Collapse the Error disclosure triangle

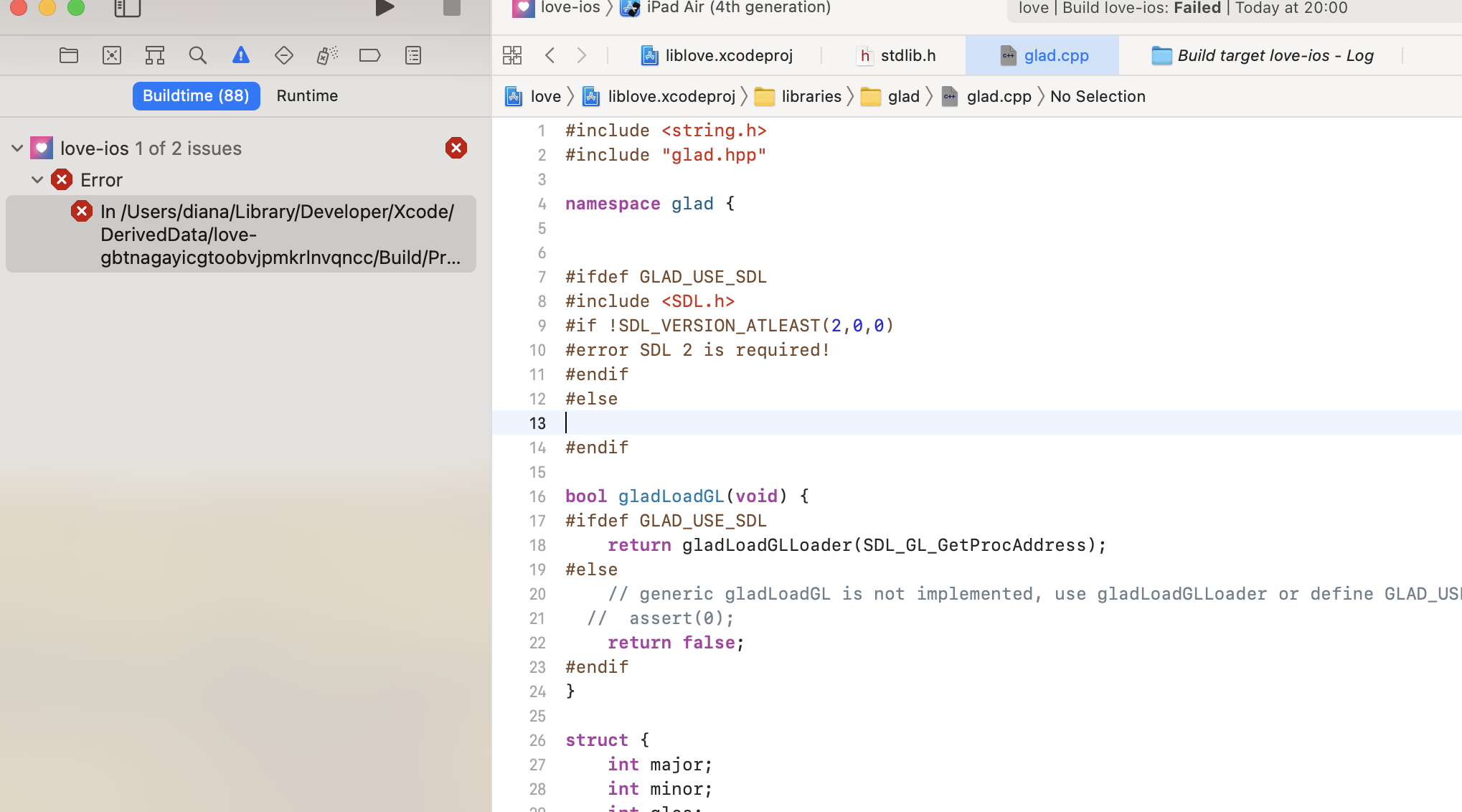tap(37, 179)
